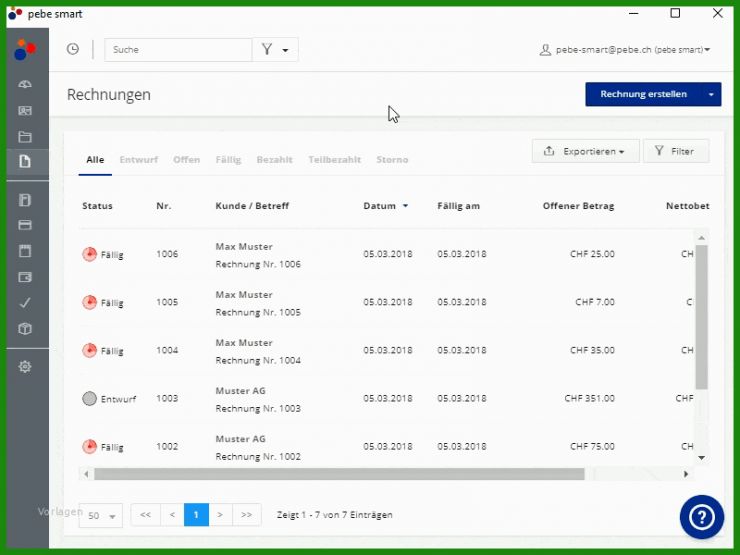Screen dimensions: 740x555
Task: Open the wallet icon in the sidebar
Action: [25, 277]
